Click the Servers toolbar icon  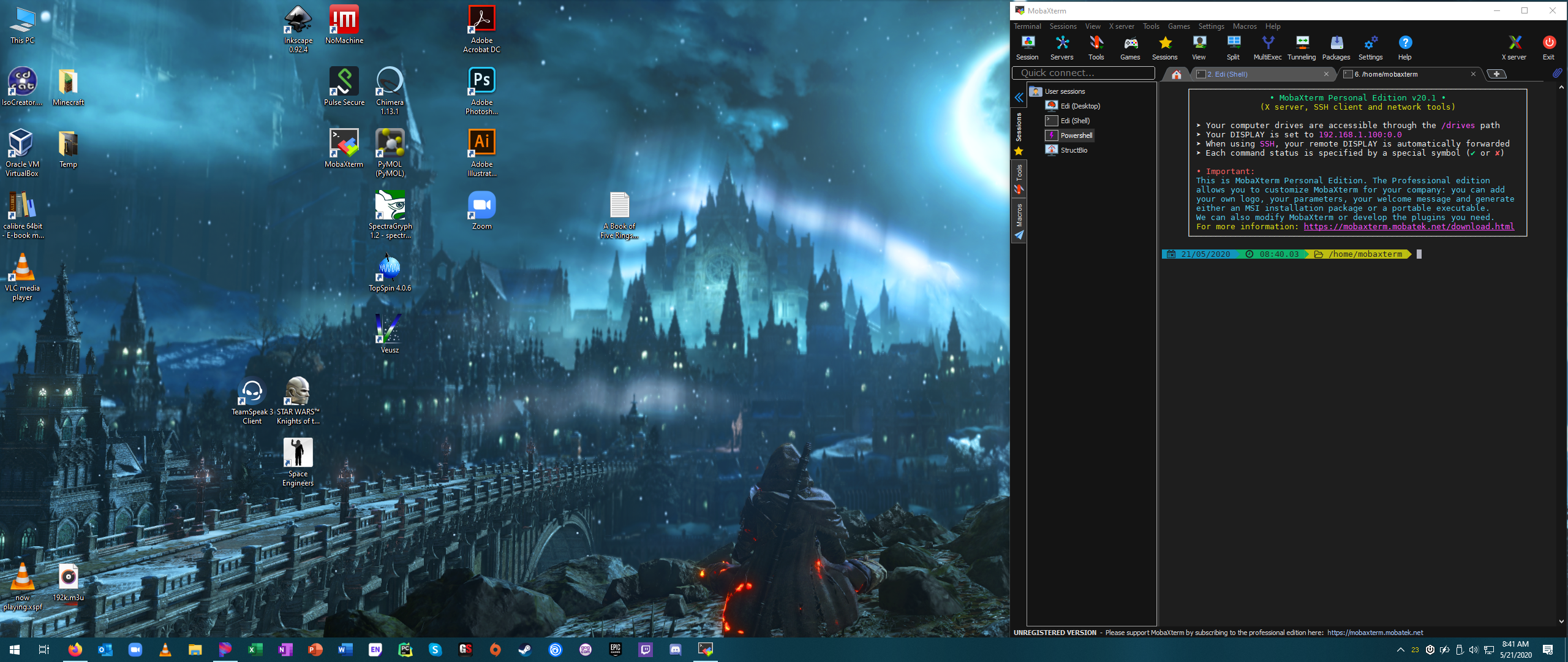coord(1061,48)
